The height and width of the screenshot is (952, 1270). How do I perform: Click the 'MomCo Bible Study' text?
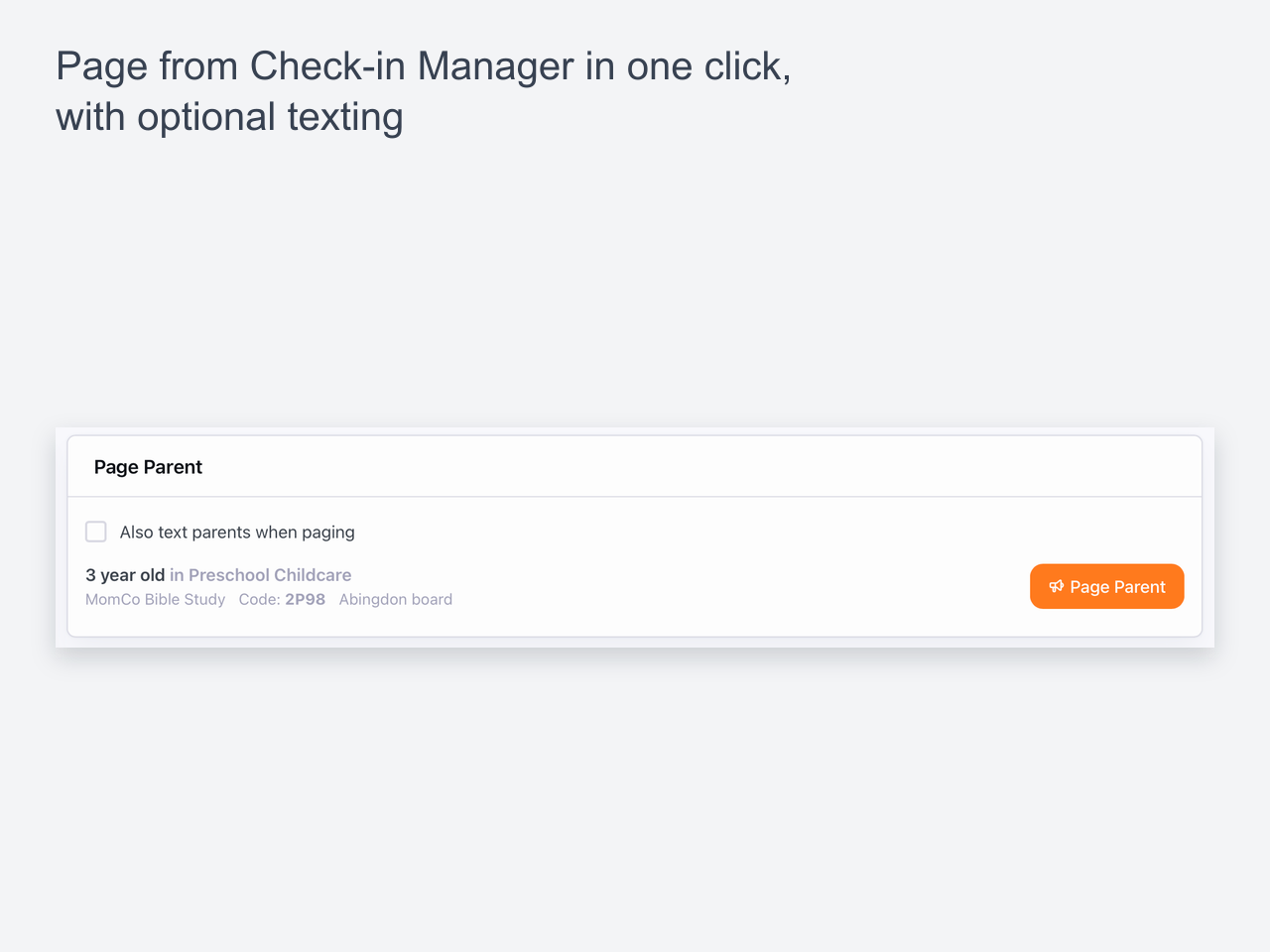156,599
